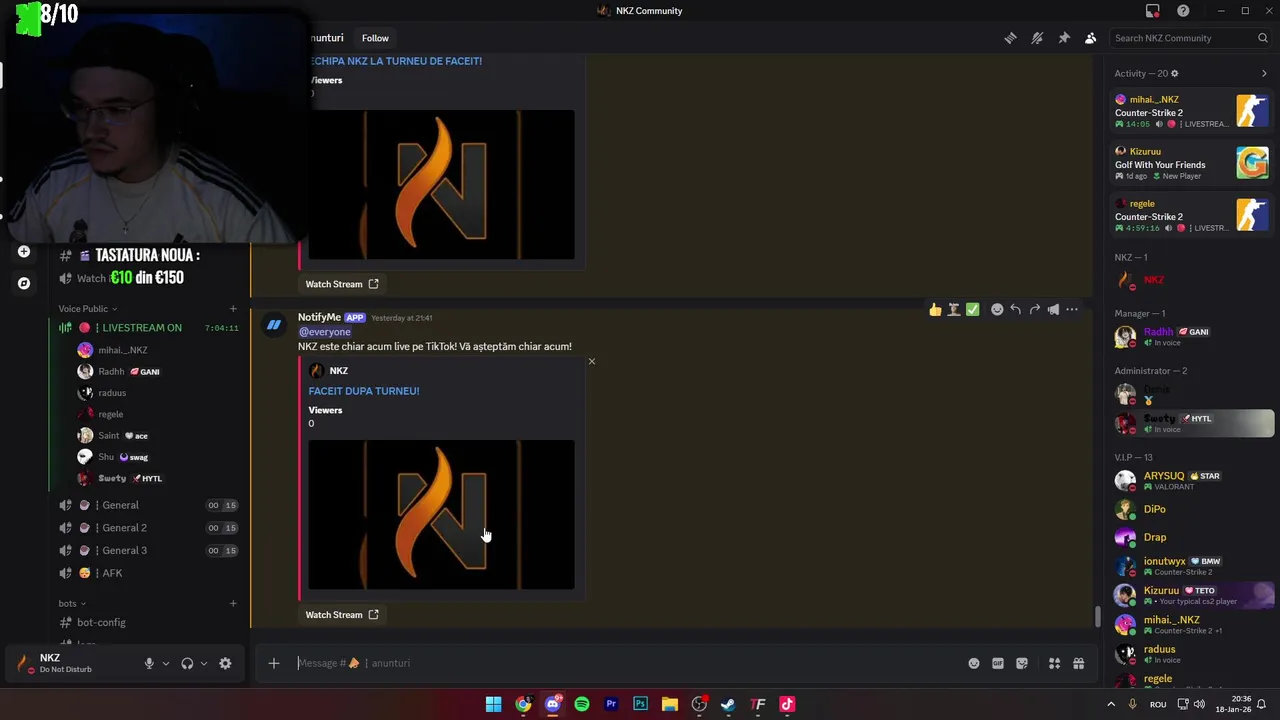
Task: Open the Threads icon in channel header
Action: pyautogui.click(x=1010, y=38)
